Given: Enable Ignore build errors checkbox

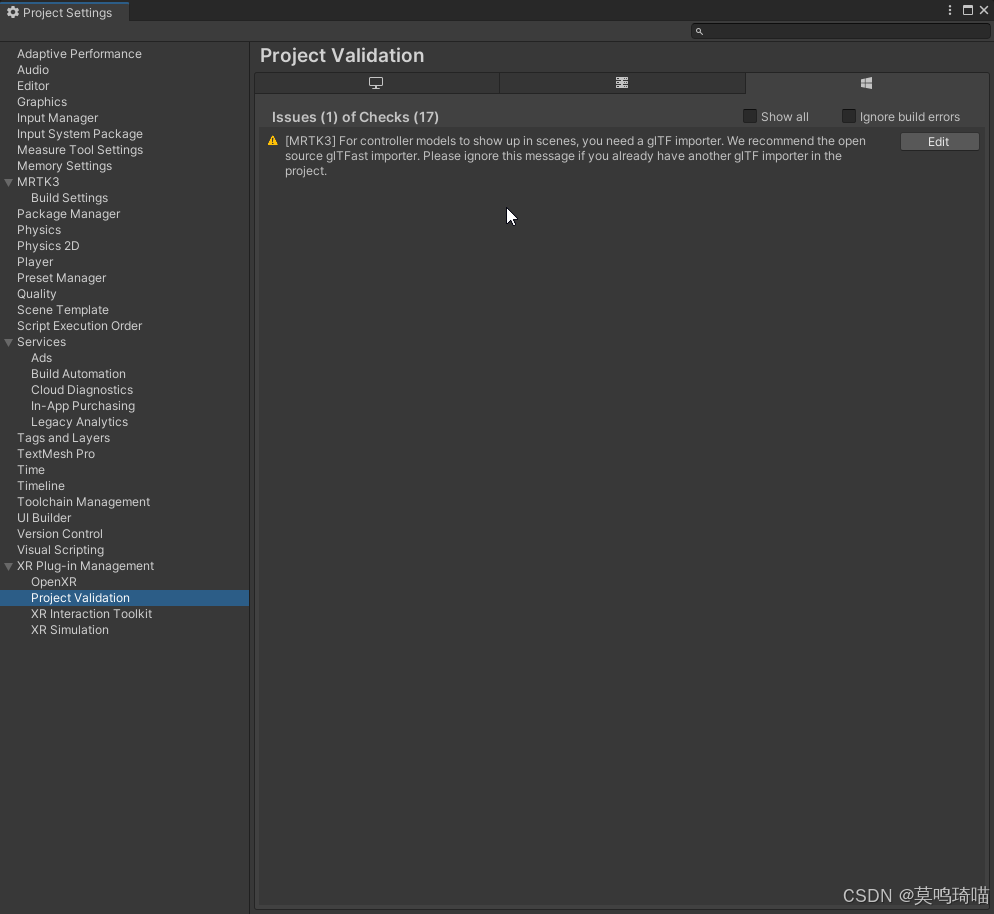Looking at the screenshot, I should pos(849,116).
